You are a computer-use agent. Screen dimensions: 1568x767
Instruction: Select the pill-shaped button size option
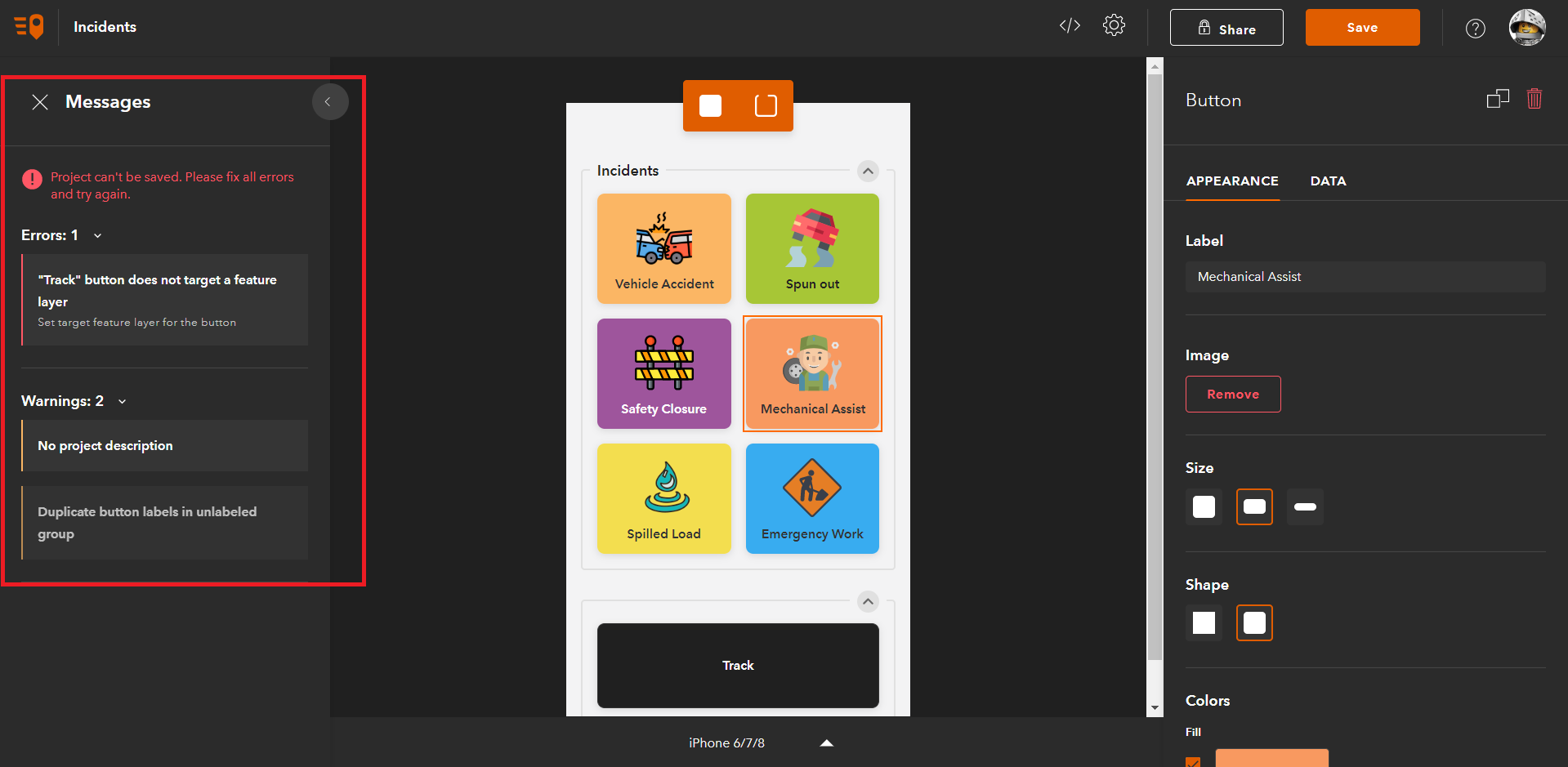(x=1305, y=506)
